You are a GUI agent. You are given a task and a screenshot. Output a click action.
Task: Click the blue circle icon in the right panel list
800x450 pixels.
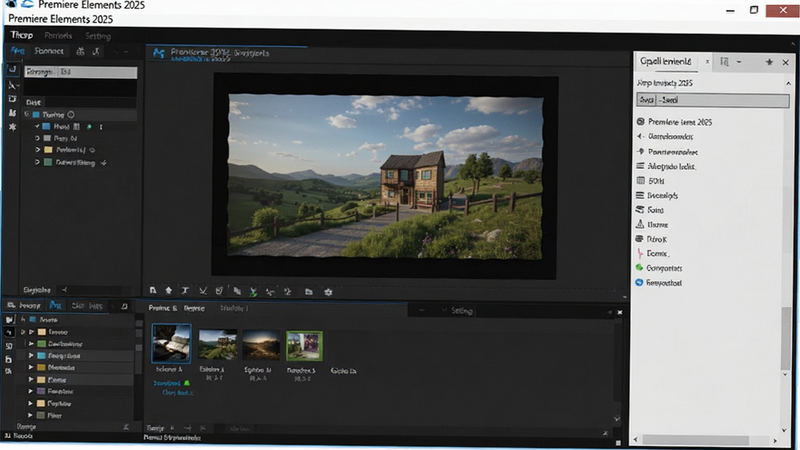(639, 282)
